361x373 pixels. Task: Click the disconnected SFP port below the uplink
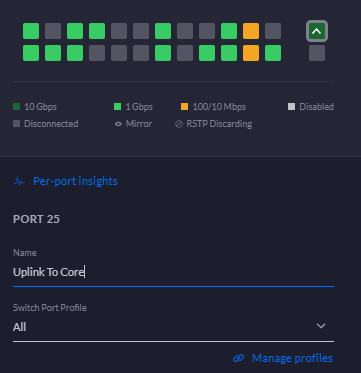[317, 53]
